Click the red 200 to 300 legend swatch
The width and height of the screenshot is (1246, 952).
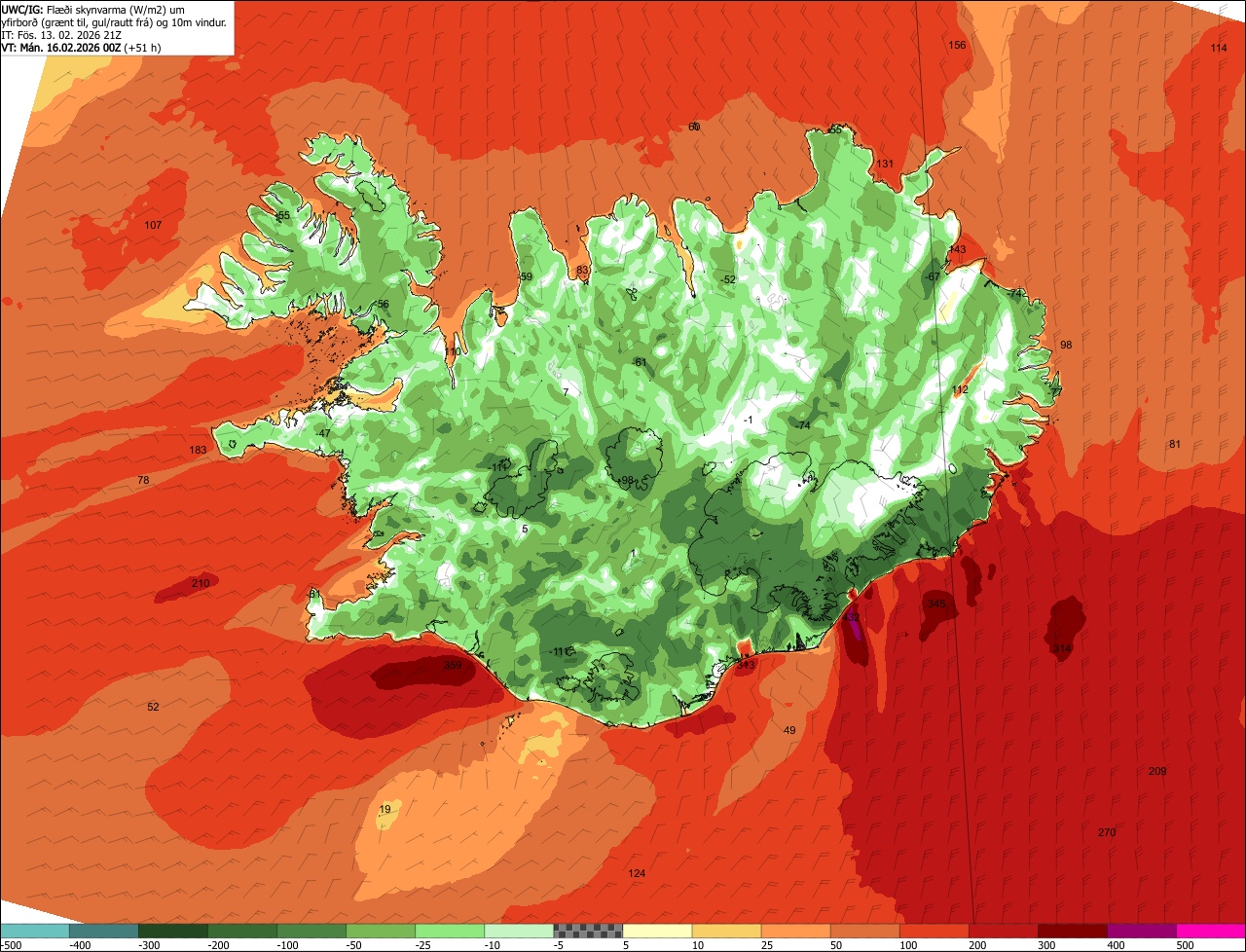tap(1003, 931)
